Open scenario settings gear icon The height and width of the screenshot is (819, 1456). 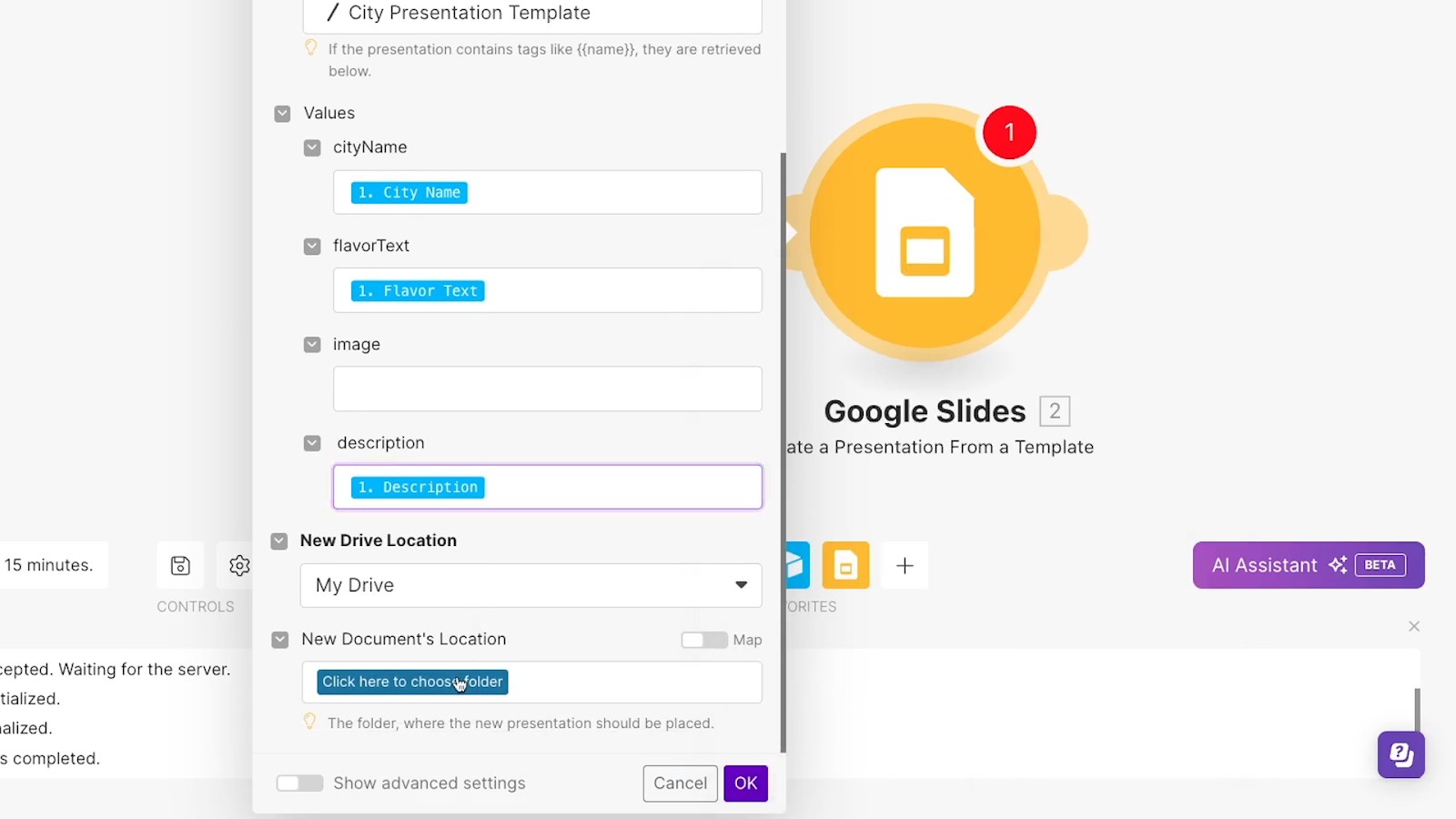pos(239,565)
